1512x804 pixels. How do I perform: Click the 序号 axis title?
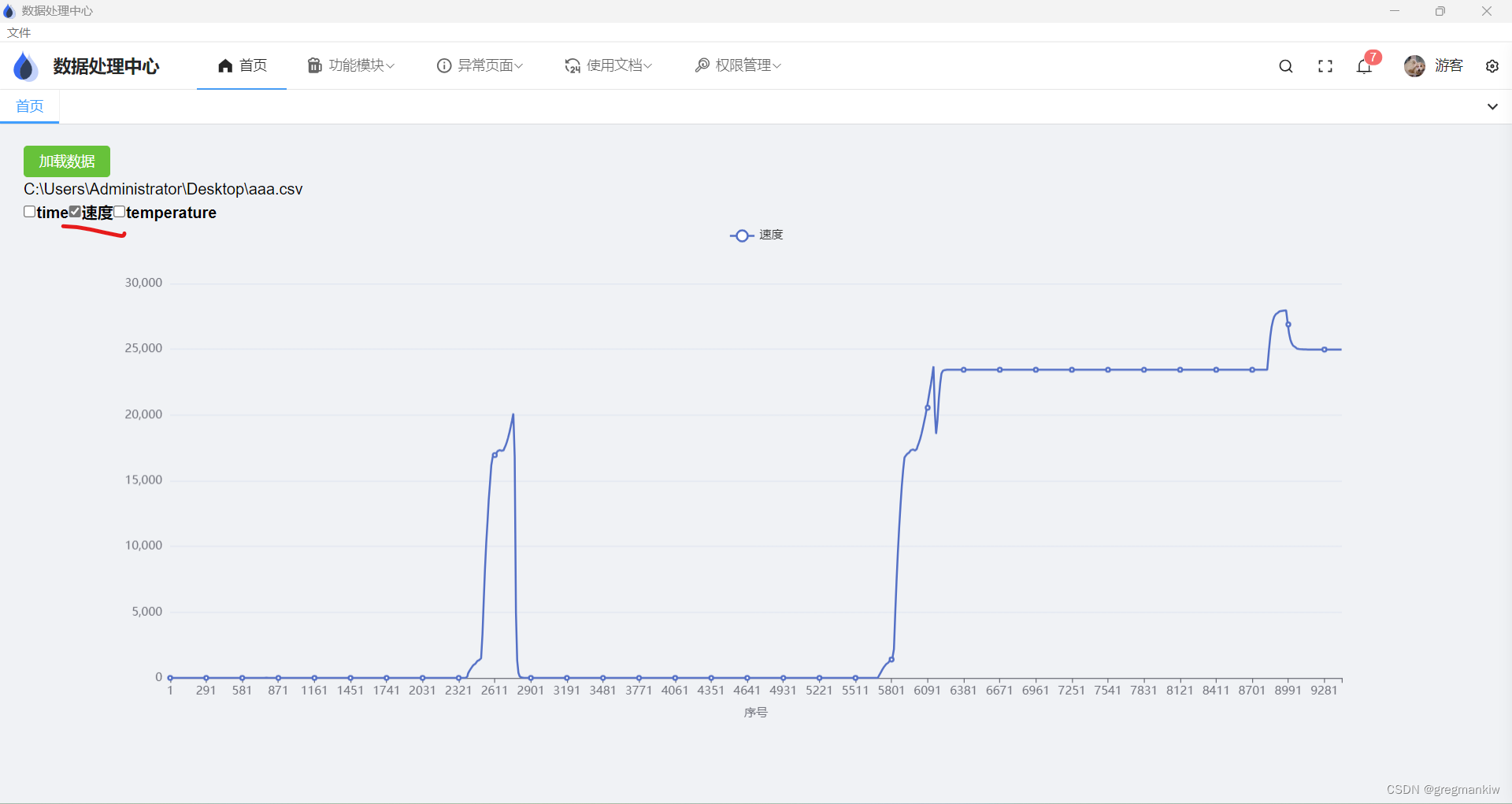(755, 712)
